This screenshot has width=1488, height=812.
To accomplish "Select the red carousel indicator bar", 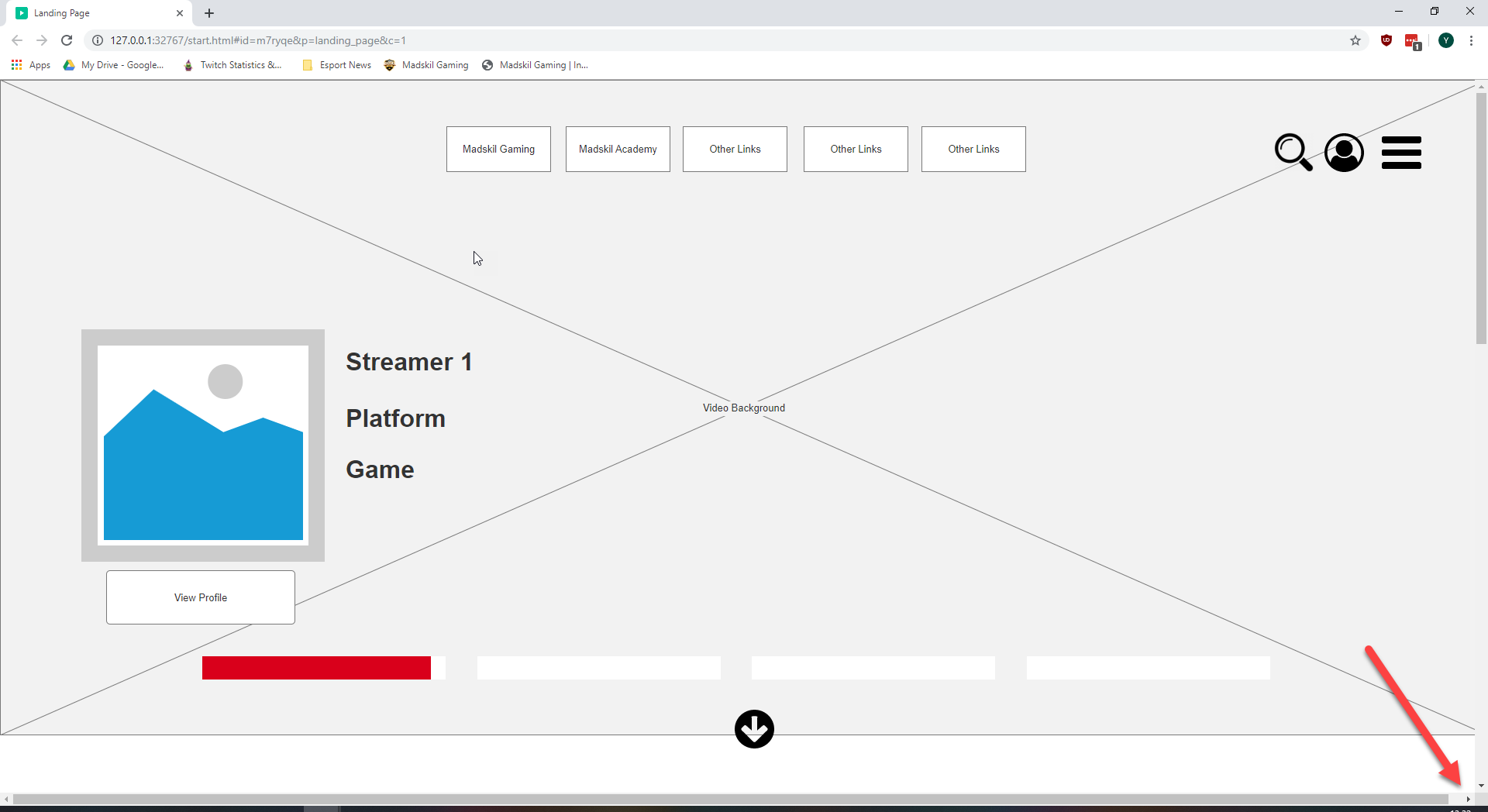I will [315, 667].
